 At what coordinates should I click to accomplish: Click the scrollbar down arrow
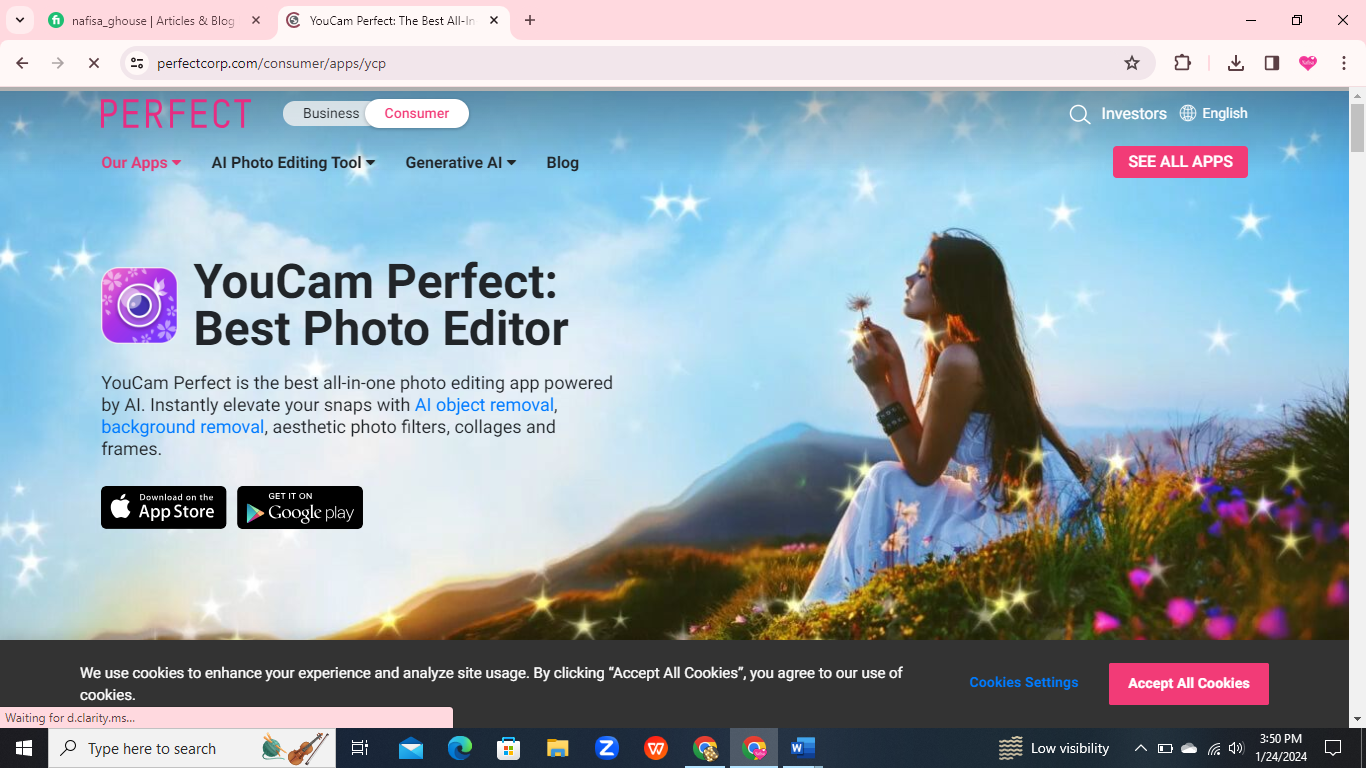1357,719
